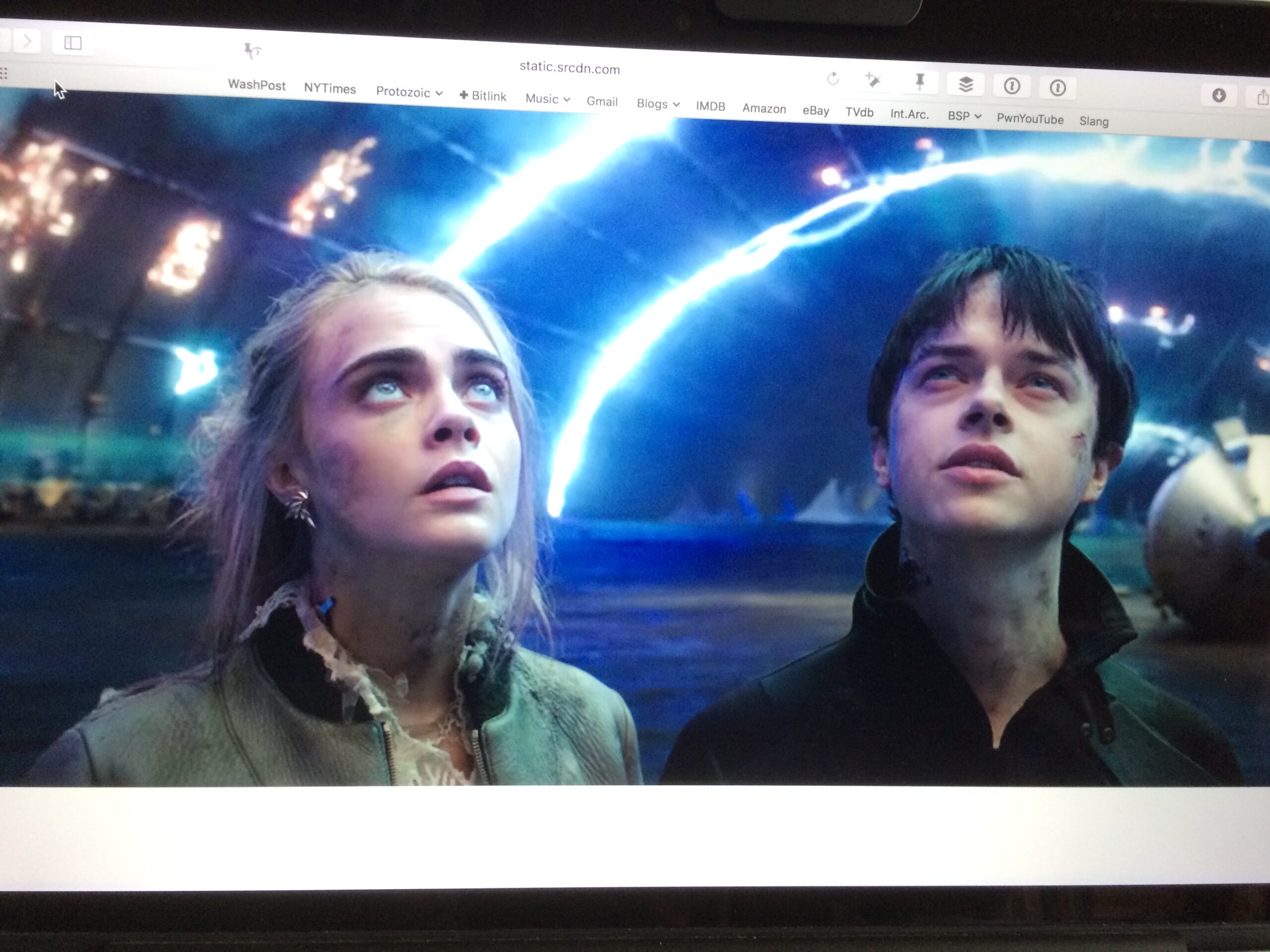Open the TVdb bookmark
Viewport: 1270px width, 952px height.
point(860,113)
